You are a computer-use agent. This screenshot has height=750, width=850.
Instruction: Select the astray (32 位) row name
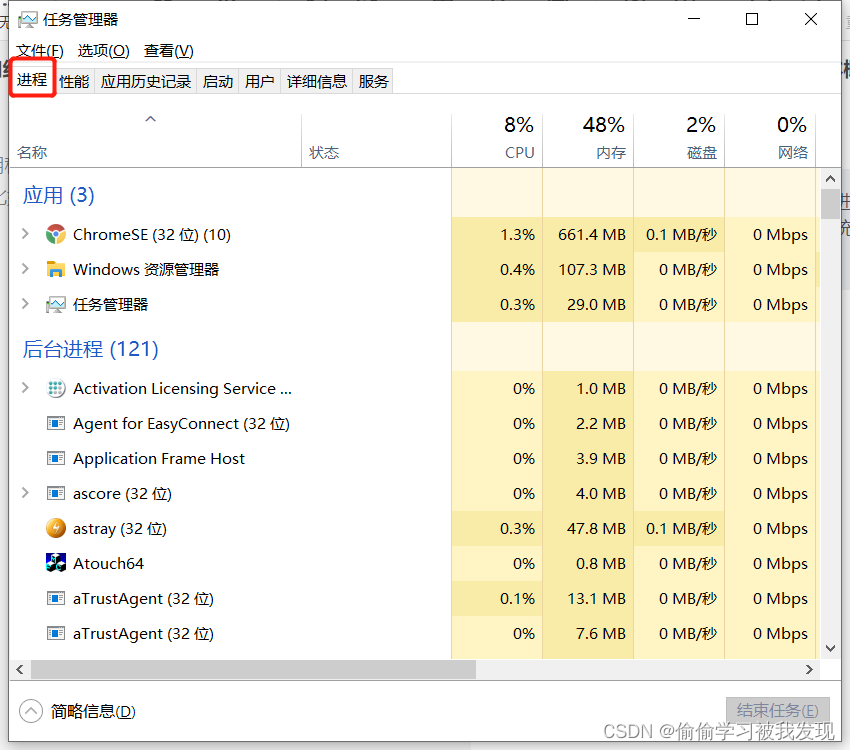[120, 528]
